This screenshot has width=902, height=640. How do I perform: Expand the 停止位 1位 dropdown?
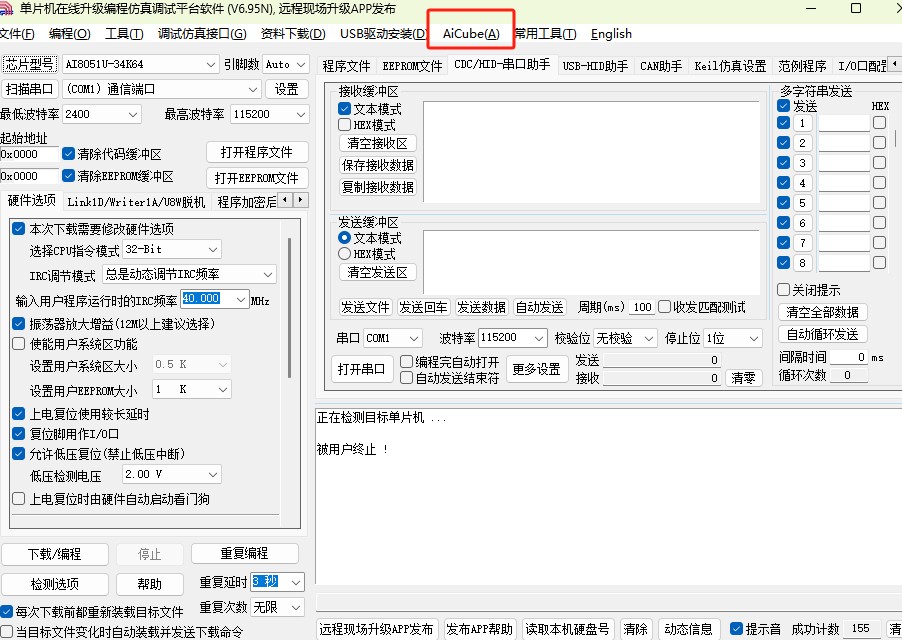pos(733,338)
